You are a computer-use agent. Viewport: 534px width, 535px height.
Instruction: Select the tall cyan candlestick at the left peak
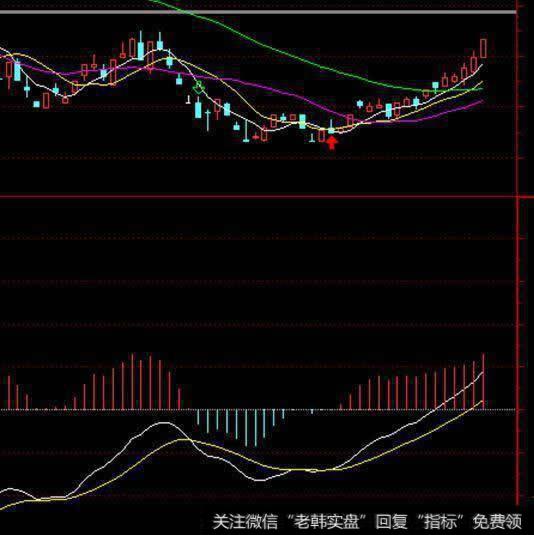tap(140, 47)
